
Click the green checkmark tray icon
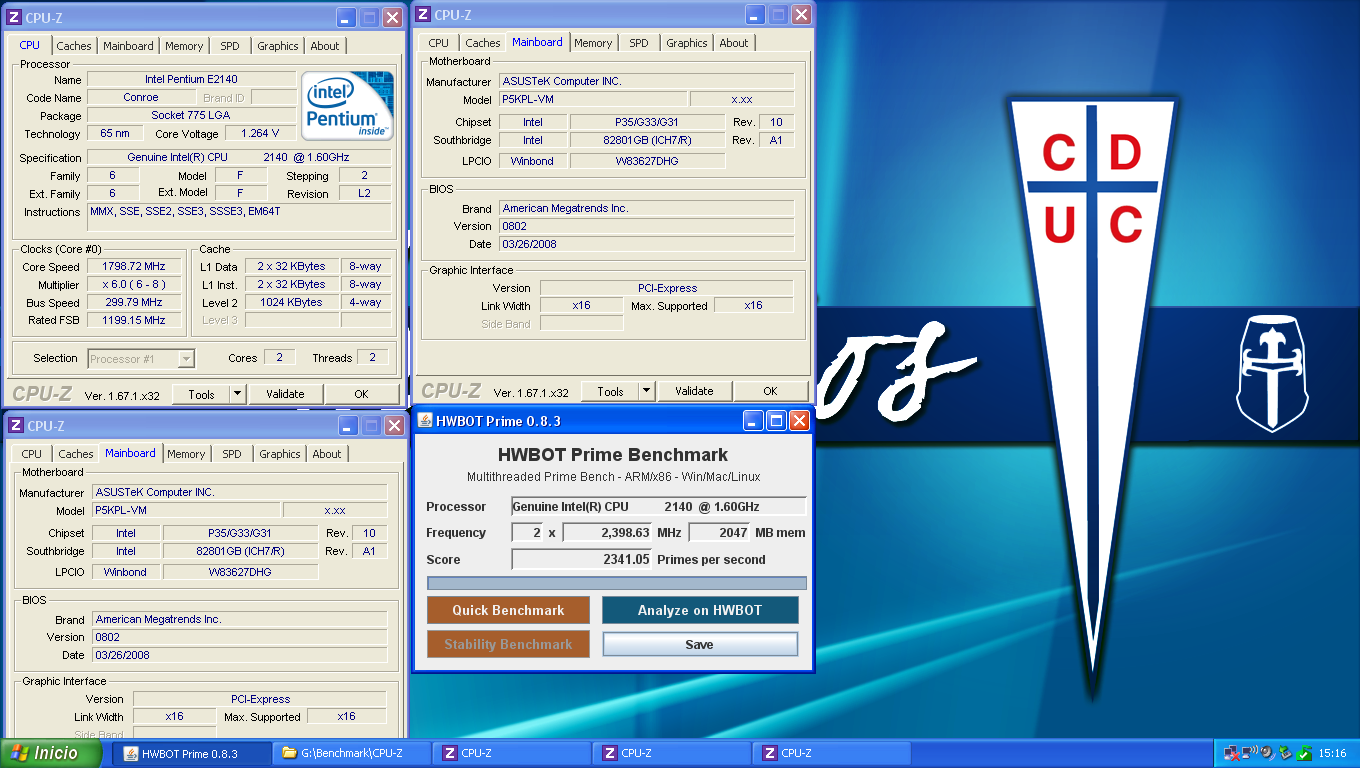click(x=1303, y=753)
